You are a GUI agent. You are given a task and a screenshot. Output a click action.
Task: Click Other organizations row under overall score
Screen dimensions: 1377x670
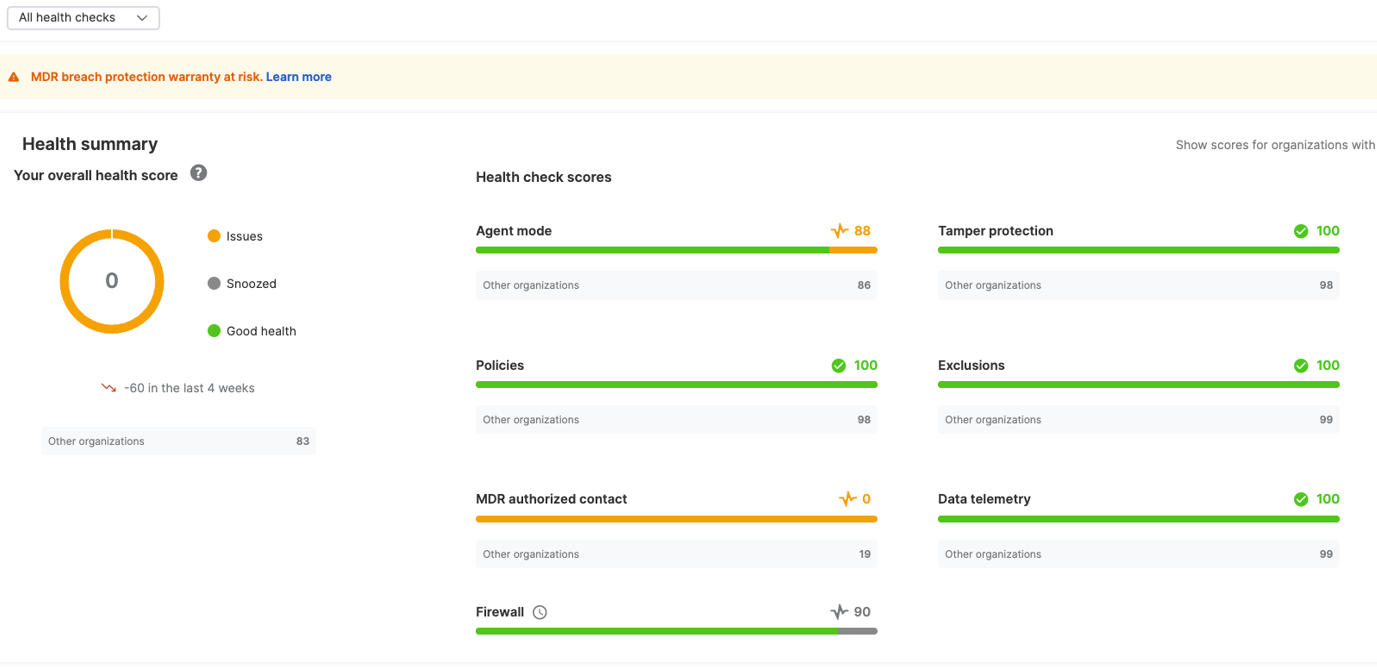pyautogui.click(x=178, y=441)
